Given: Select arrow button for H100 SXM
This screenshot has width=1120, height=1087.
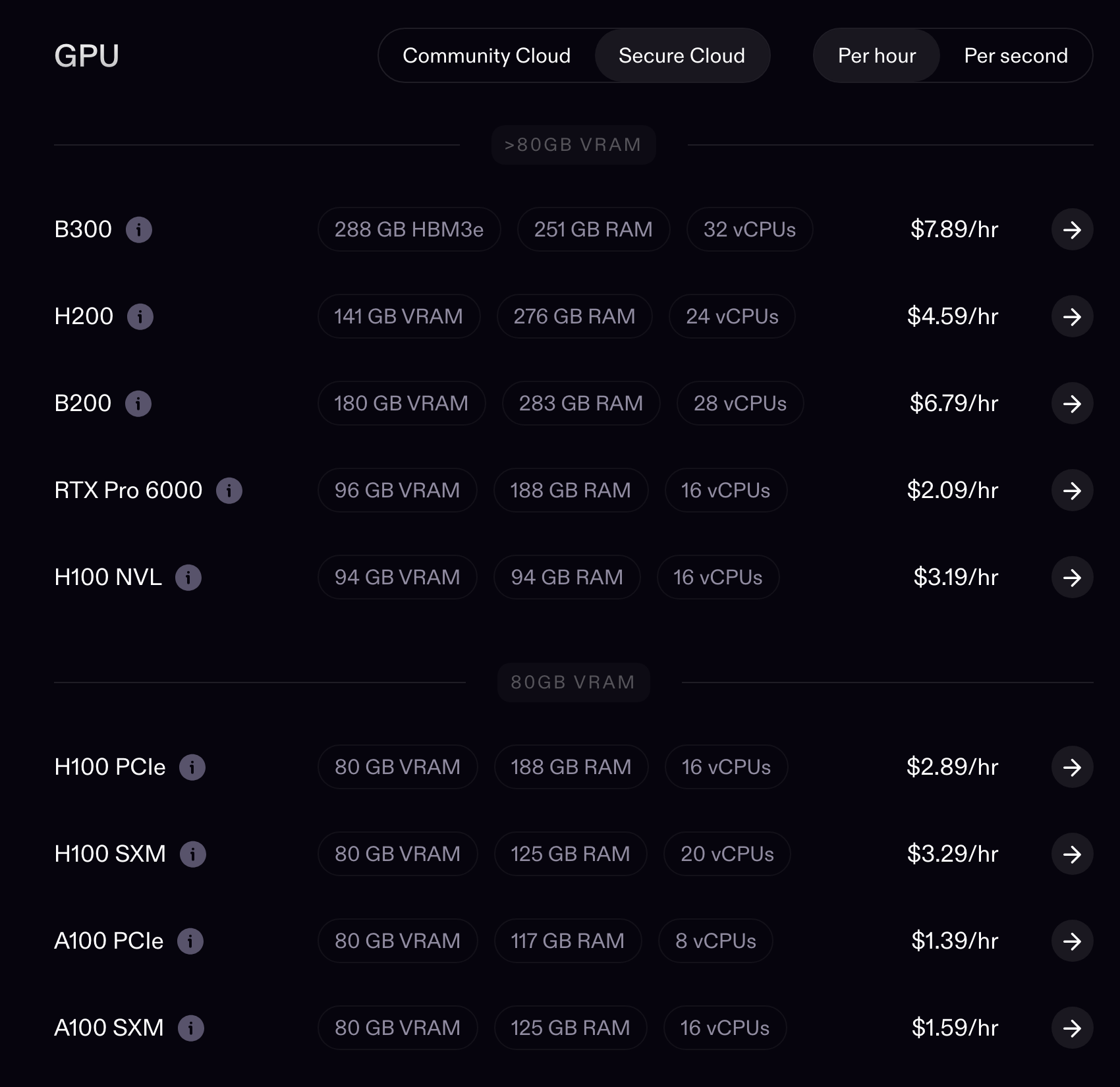Looking at the screenshot, I should 1072,854.
